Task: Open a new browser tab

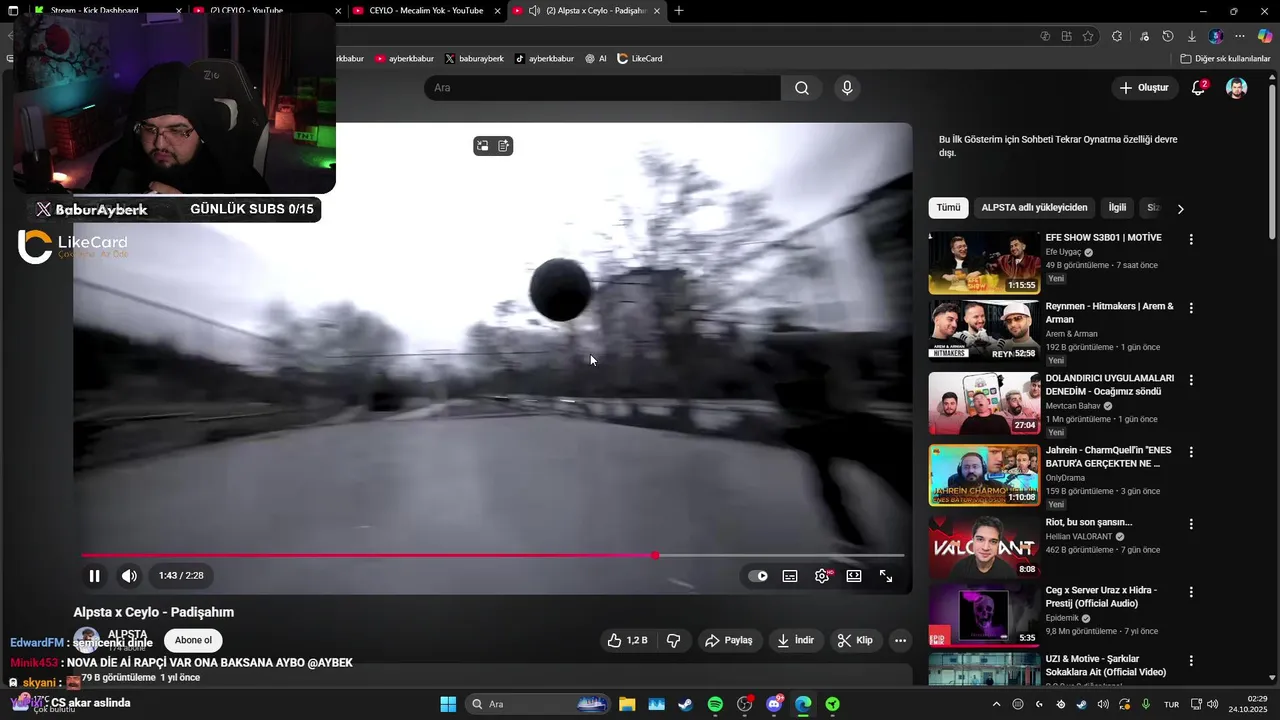Action: point(679,10)
